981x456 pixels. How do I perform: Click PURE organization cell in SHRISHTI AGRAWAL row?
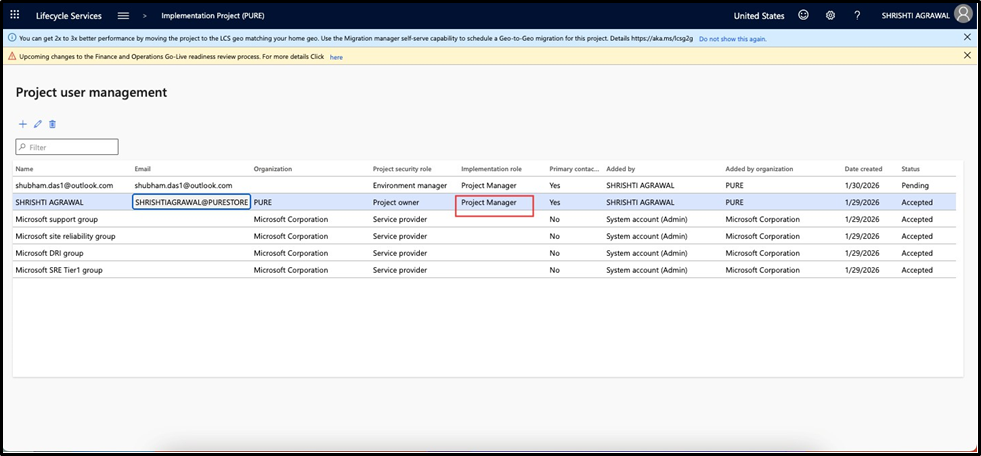pyautogui.click(x=263, y=203)
